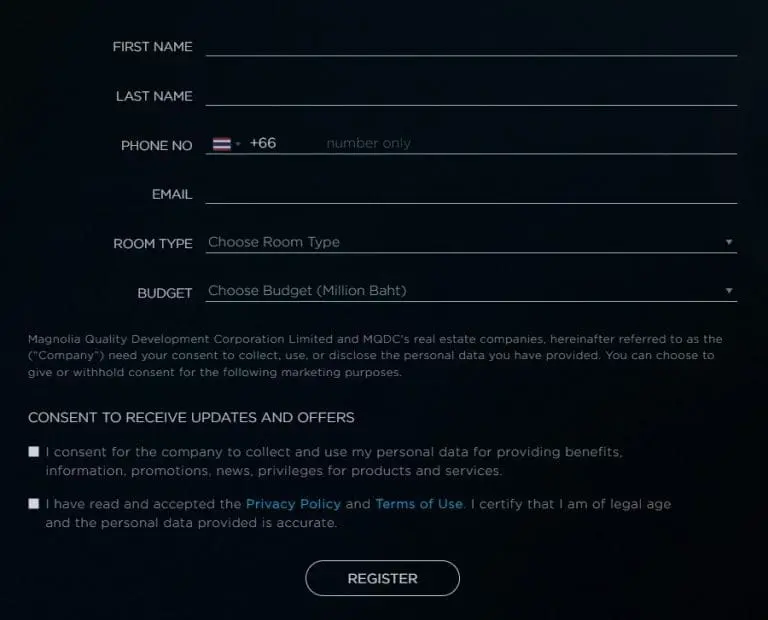Tick the consent to collect personal data checkbox

(34, 452)
